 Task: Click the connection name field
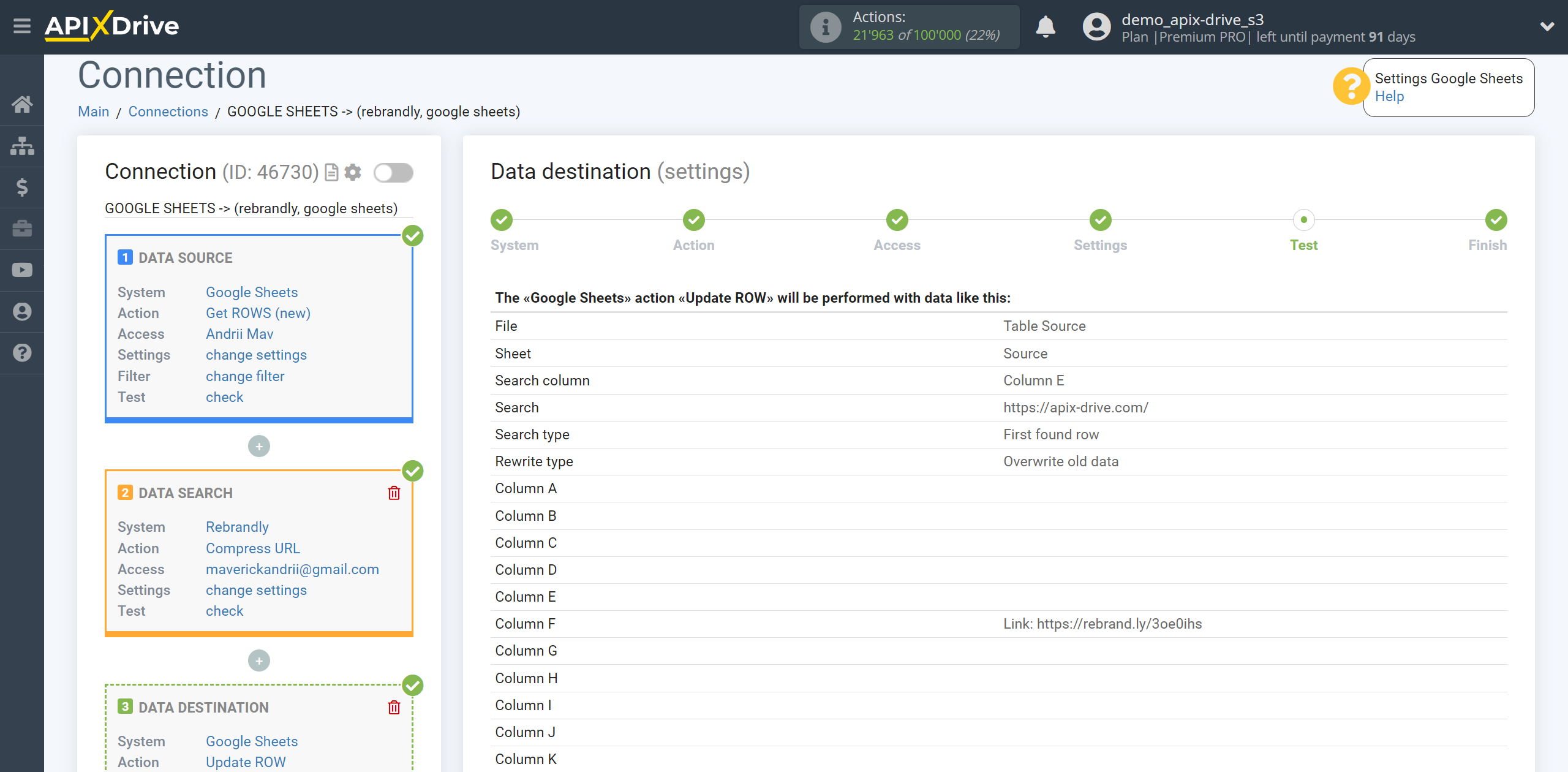click(x=259, y=208)
